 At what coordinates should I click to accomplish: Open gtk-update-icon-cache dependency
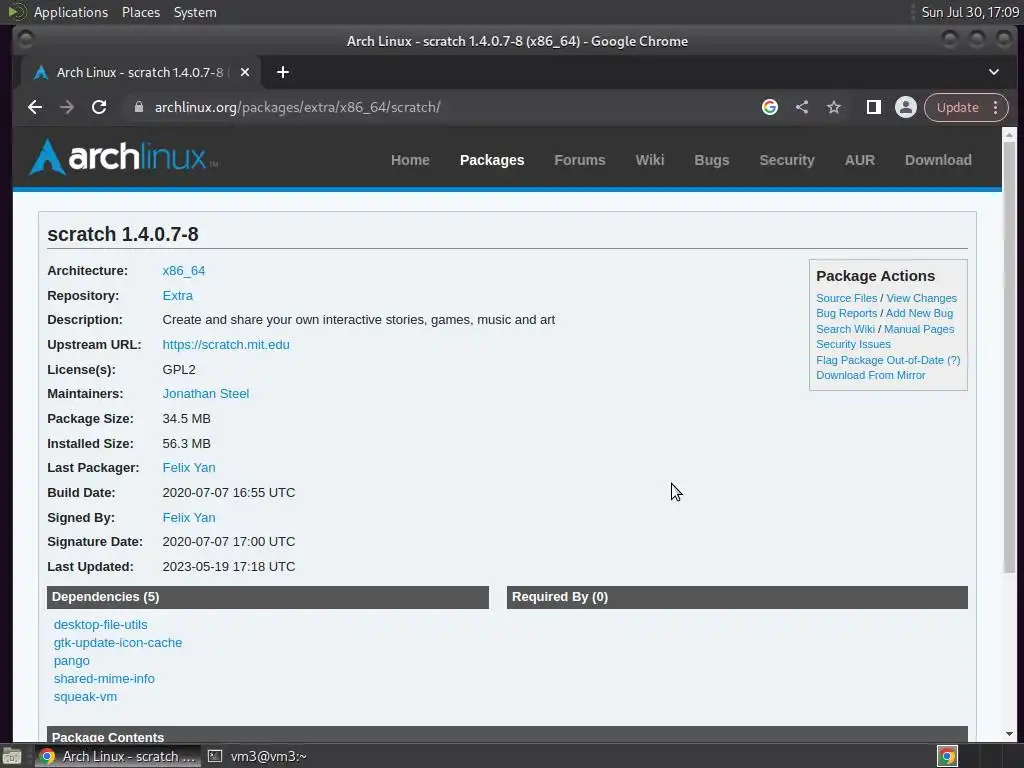coord(118,643)
